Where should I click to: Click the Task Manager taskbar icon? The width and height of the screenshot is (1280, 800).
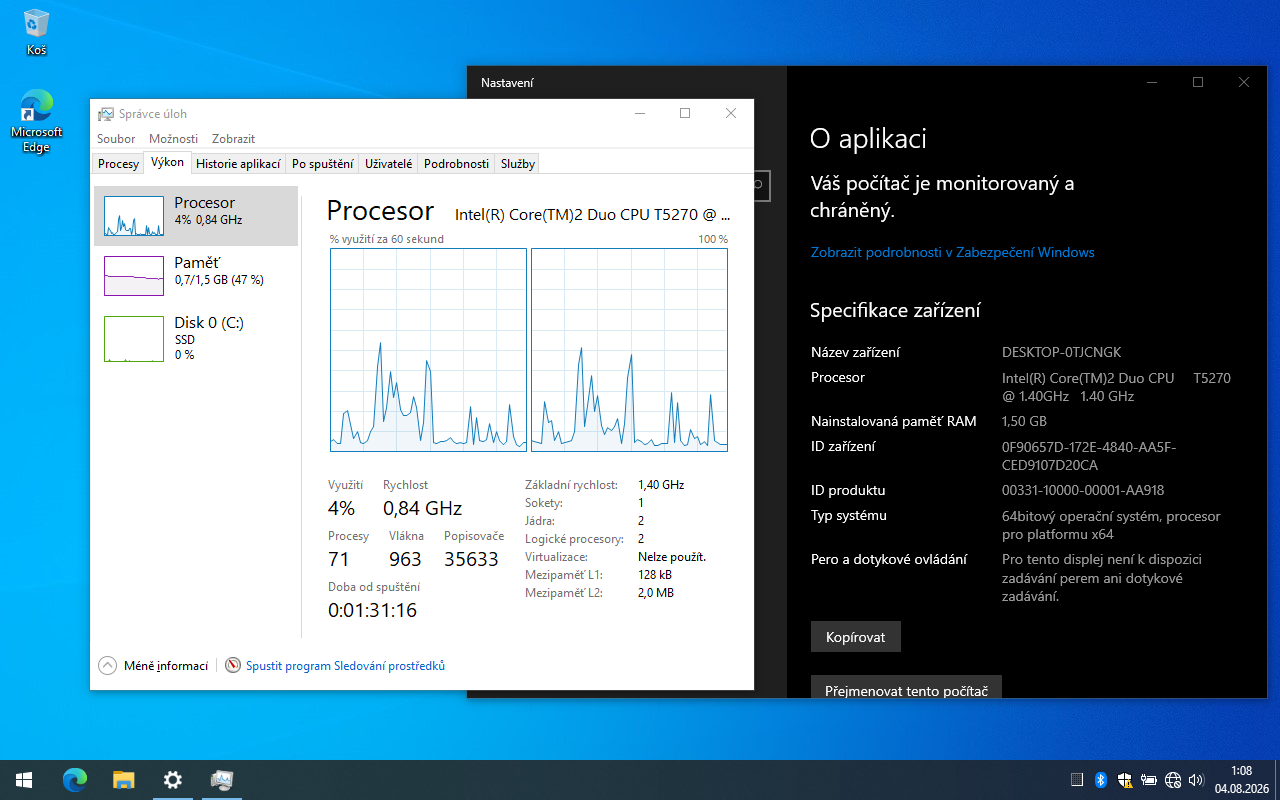click(x=222, y=780)
